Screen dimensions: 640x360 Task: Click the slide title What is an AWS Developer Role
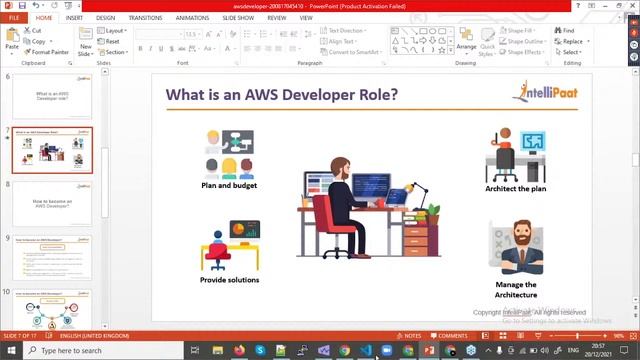(282, 95)
